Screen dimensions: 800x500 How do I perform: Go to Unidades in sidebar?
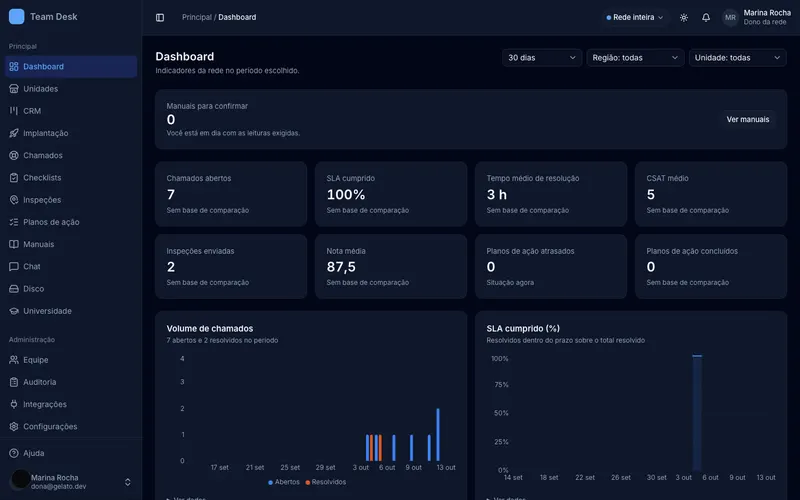tap(71, 89)
